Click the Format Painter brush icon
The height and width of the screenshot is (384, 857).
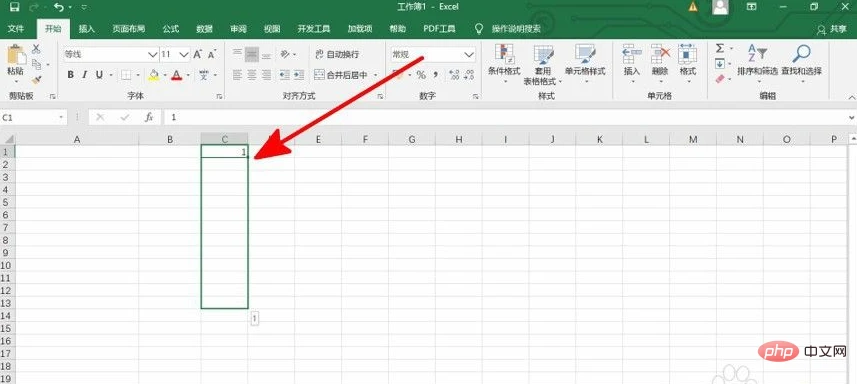pyautogui.click(x=37, y=80)
